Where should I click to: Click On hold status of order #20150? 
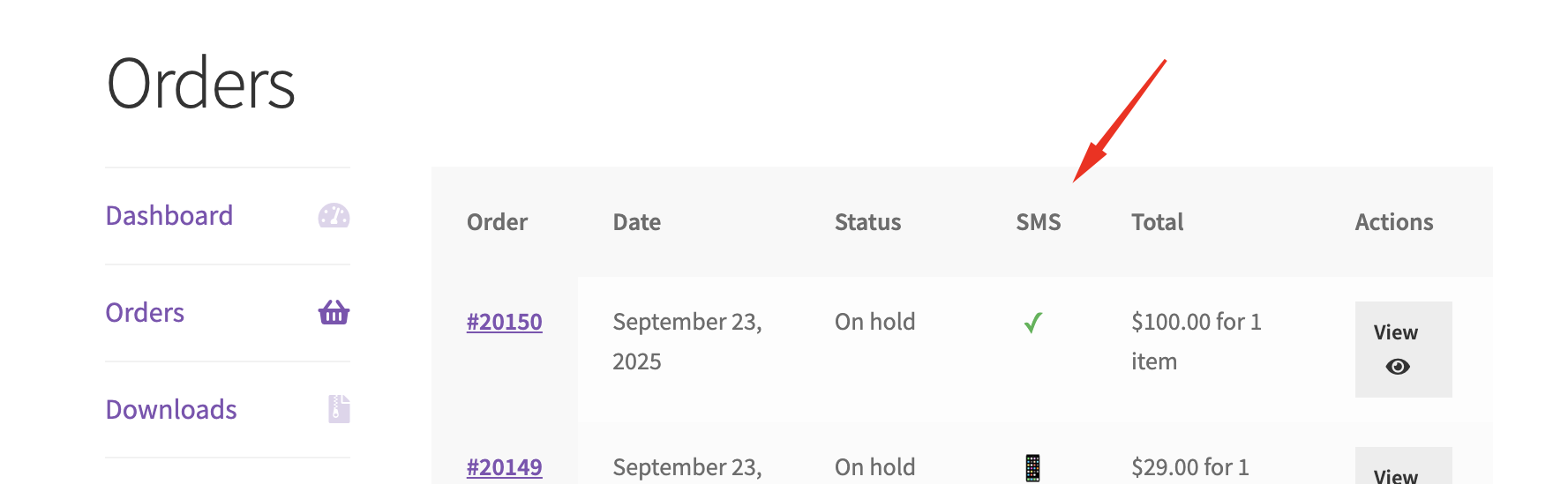pos(874,322)
